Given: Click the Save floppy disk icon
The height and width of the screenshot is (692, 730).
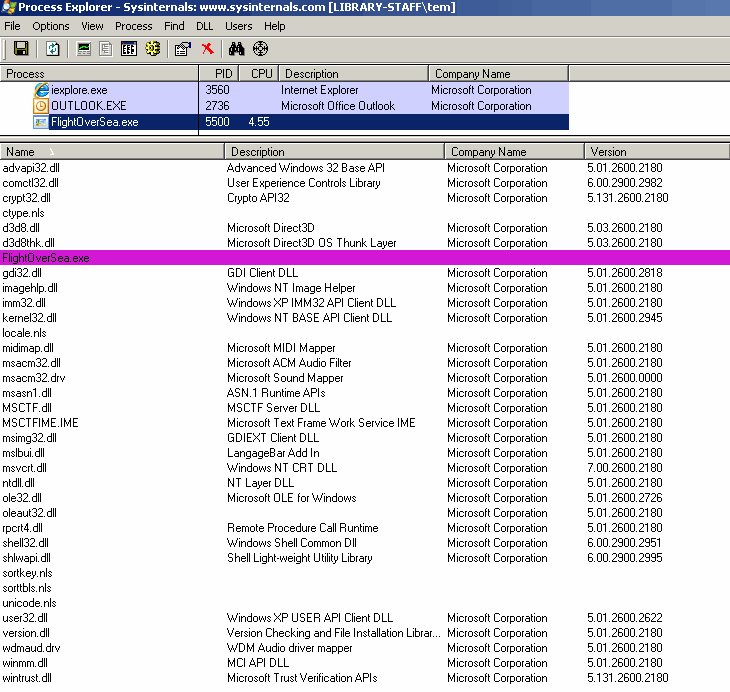Looking at the screenshot, I should tap(21, 48).
